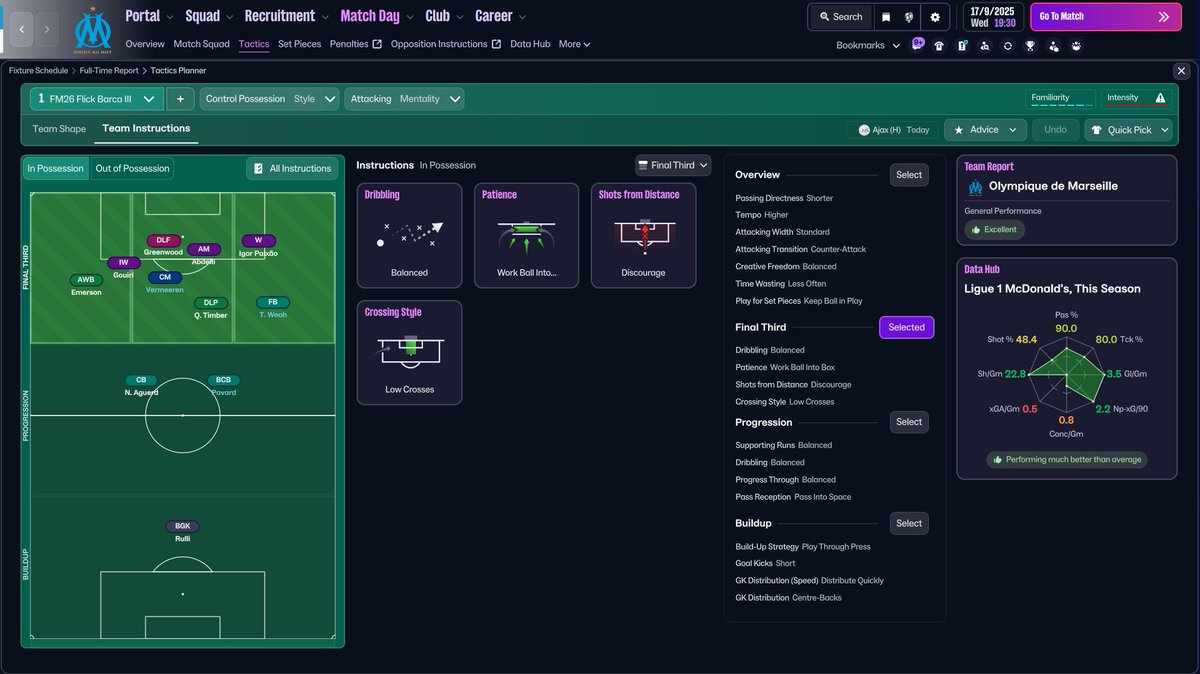
Task: Click Full-Time Report breadcrumb
Action: click(x=110, y=71)
